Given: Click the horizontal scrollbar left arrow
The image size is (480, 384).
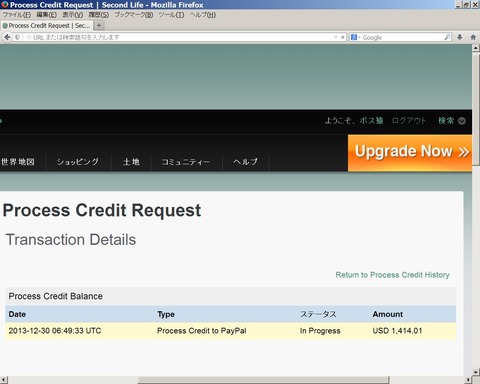Looking at the screenshot, I should [x=4, y=380].
